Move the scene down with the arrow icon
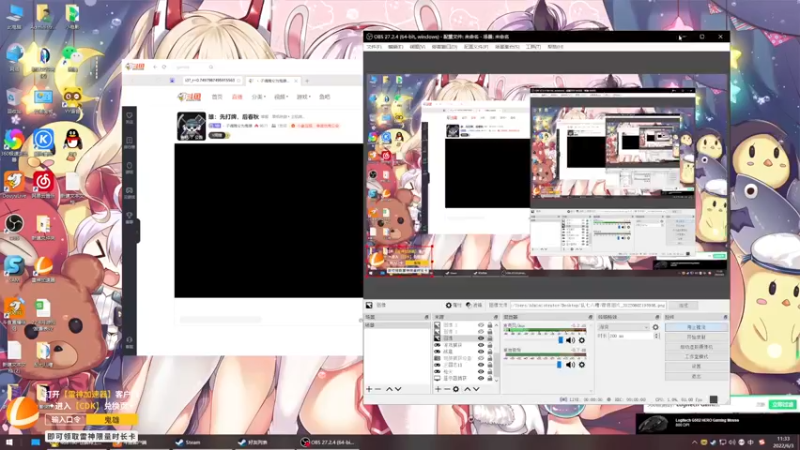Screen dimensions: 800x450 point(398,389)
